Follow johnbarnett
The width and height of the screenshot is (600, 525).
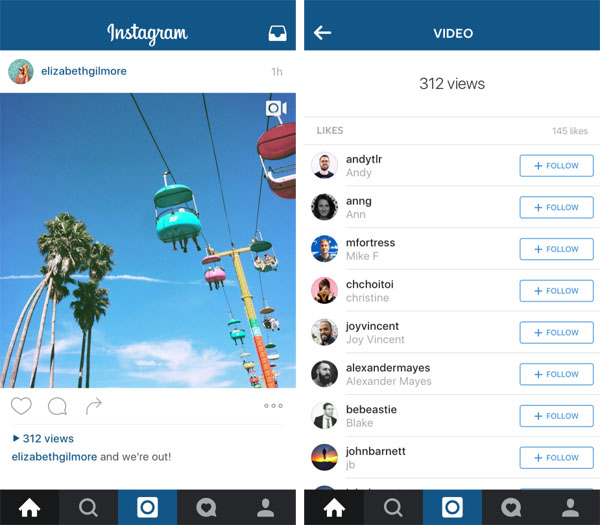[556, 458]
